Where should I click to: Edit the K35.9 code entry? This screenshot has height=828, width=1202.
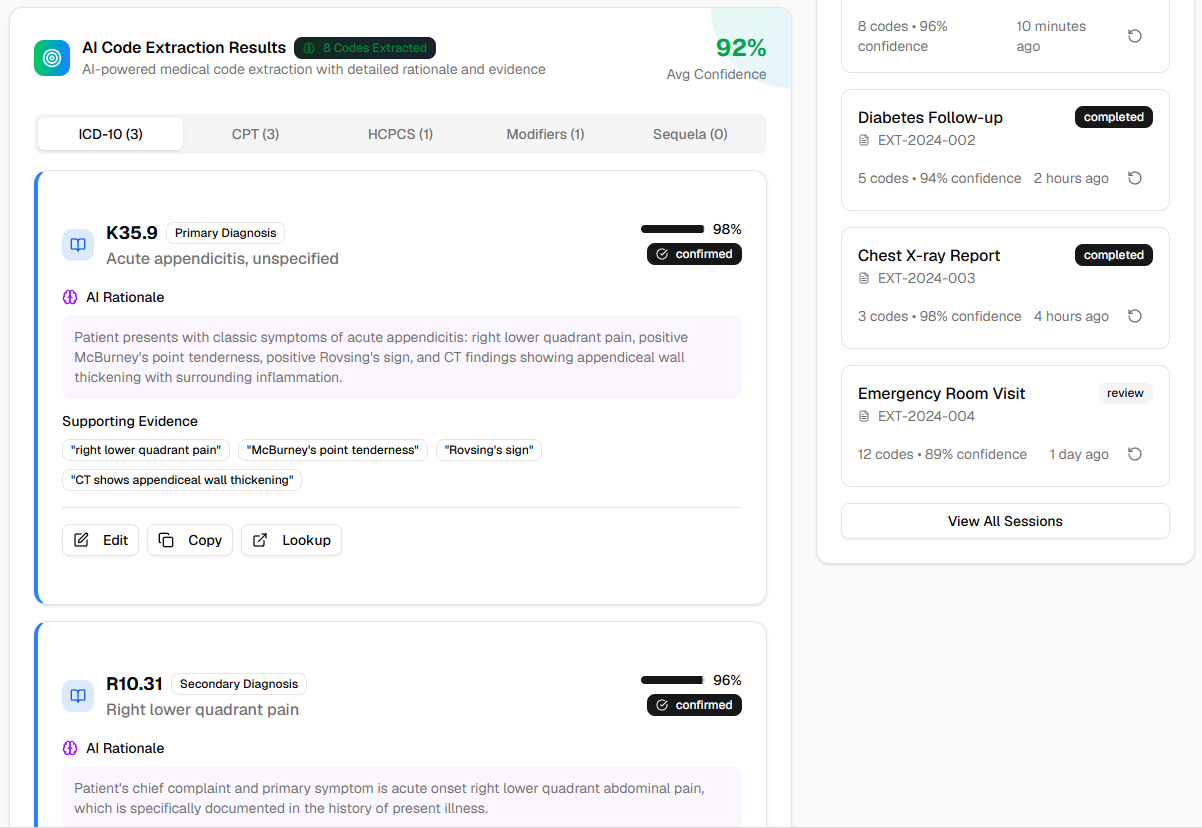[x=101, y=540]
